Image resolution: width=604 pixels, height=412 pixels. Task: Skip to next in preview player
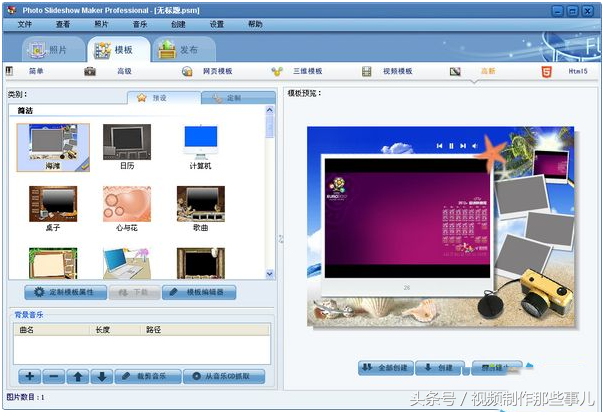point(463,146)
